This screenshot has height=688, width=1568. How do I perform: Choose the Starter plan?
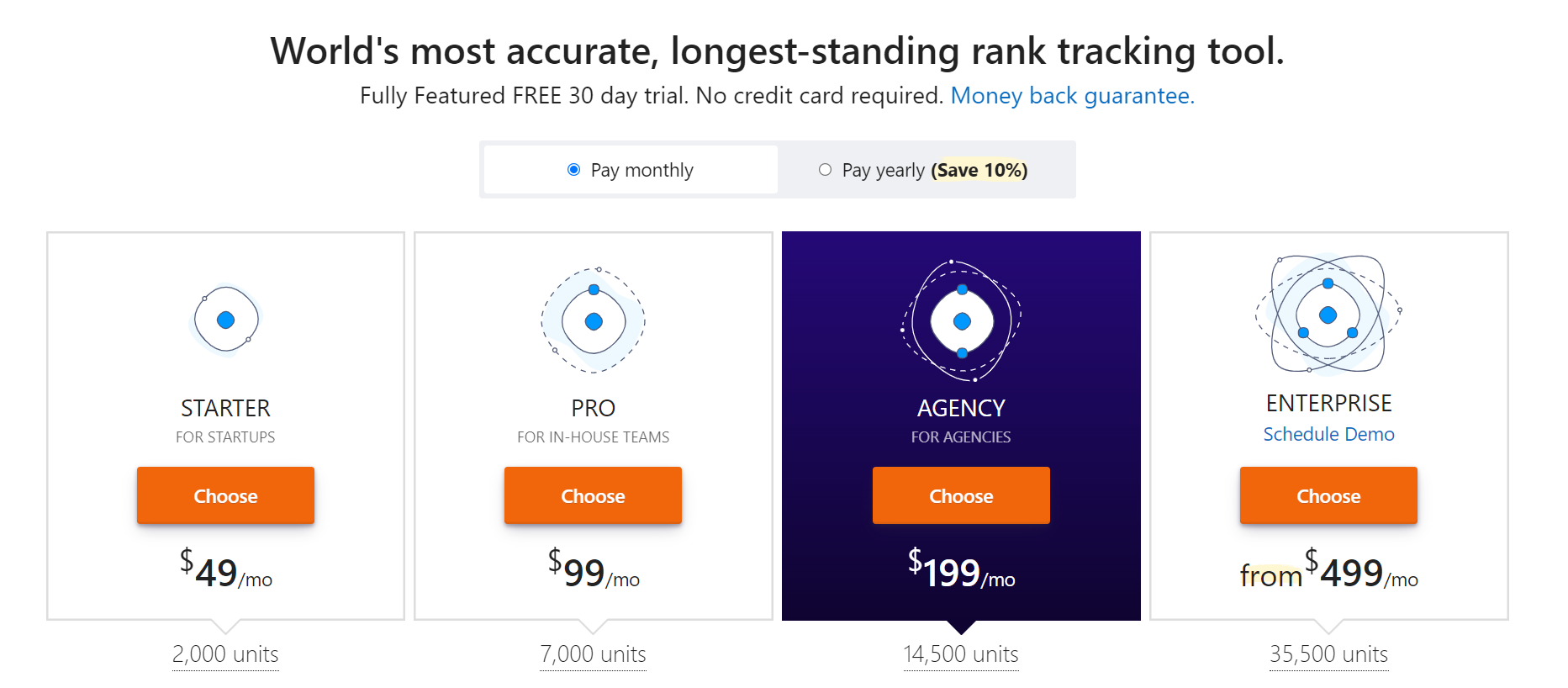(x=225, y=495)
